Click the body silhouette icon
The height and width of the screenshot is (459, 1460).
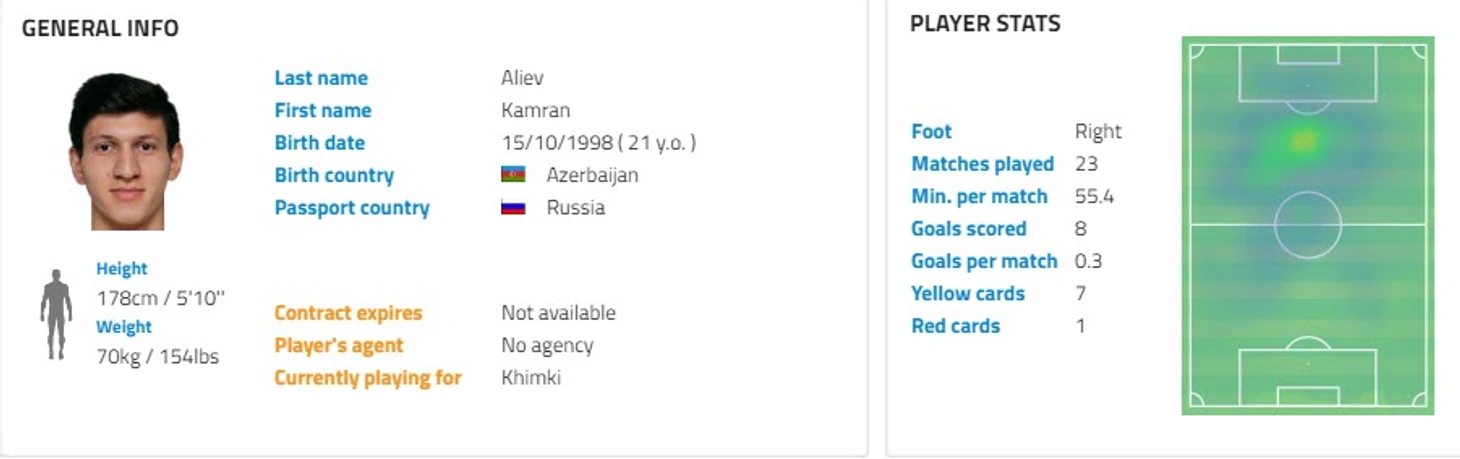(x=56, y=314)
